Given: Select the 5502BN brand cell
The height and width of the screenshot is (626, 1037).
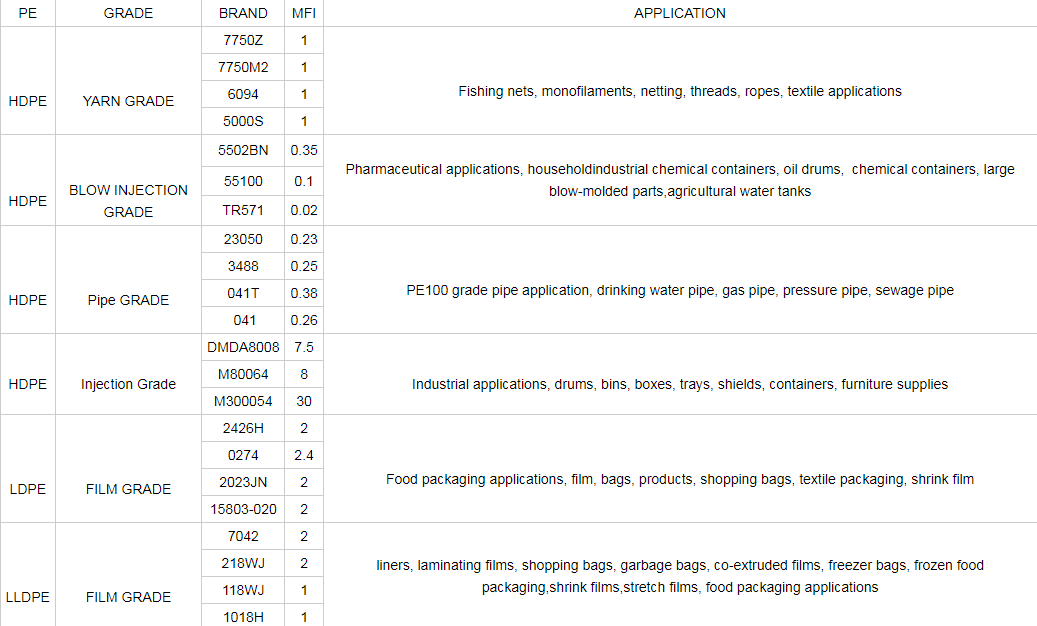Looking at the screenshot, I should click(x=242, y=150).
